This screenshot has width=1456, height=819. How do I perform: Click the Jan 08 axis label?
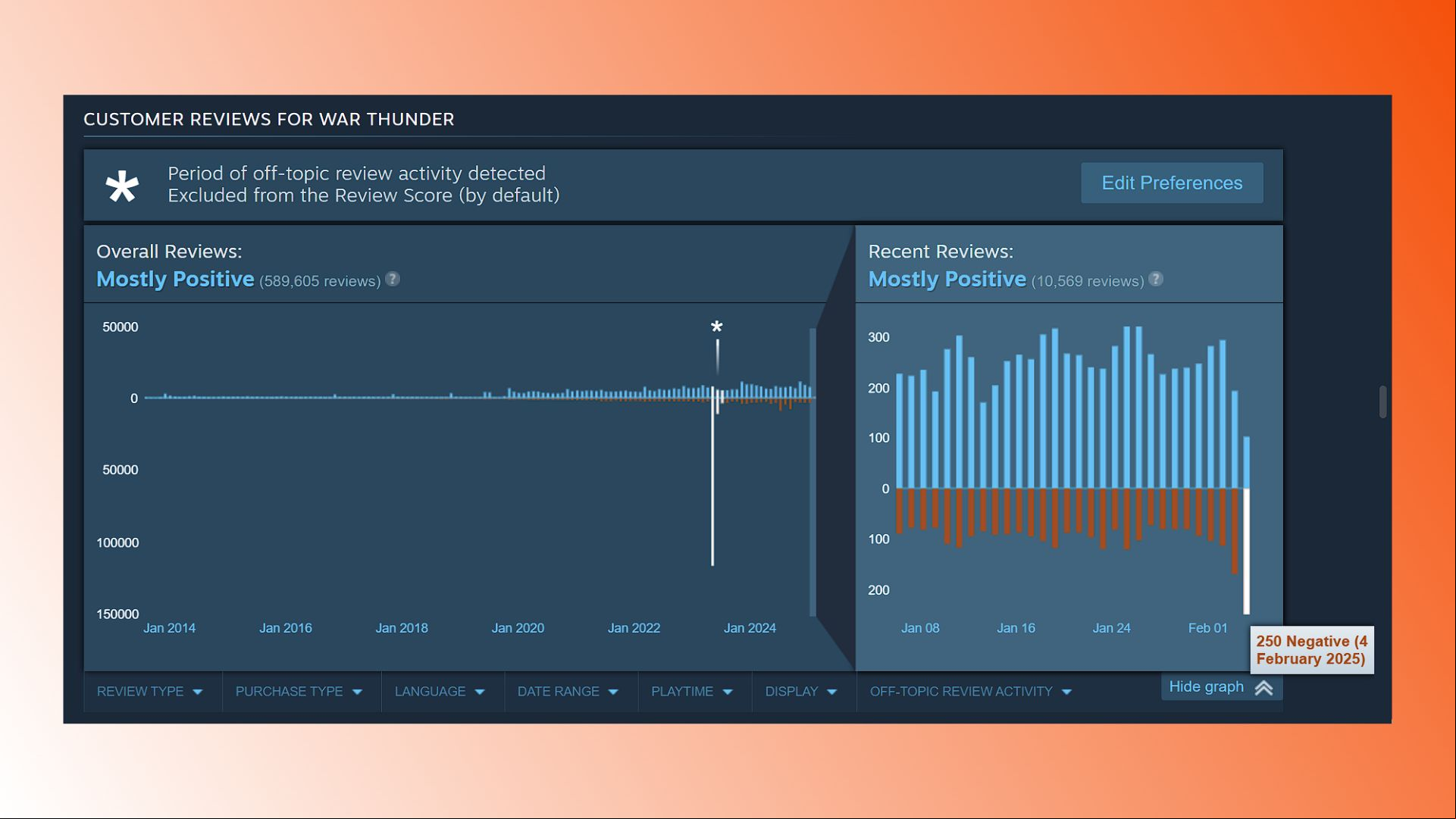point(920,628)
